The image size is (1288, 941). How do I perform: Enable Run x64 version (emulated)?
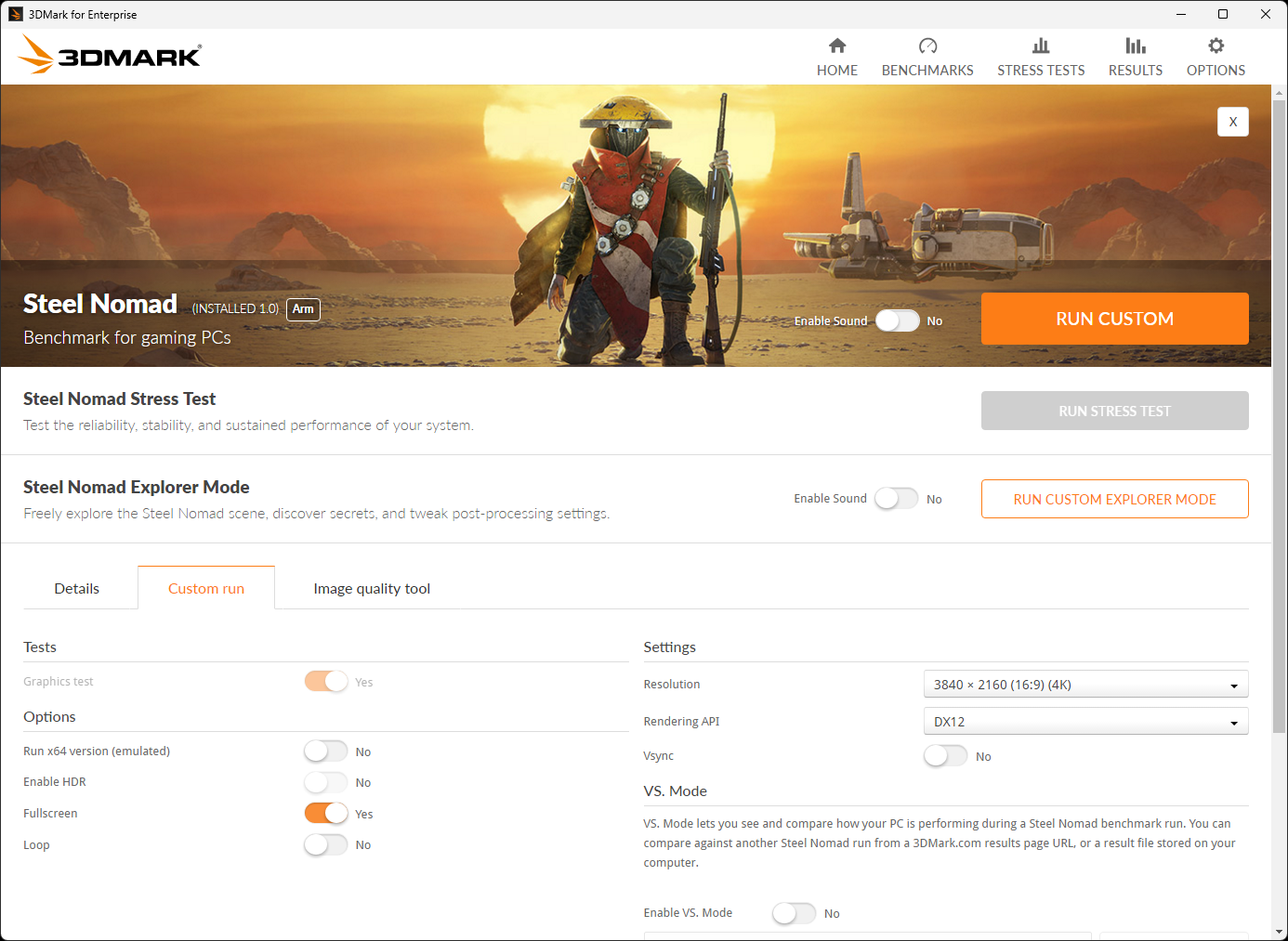[326, 751]
